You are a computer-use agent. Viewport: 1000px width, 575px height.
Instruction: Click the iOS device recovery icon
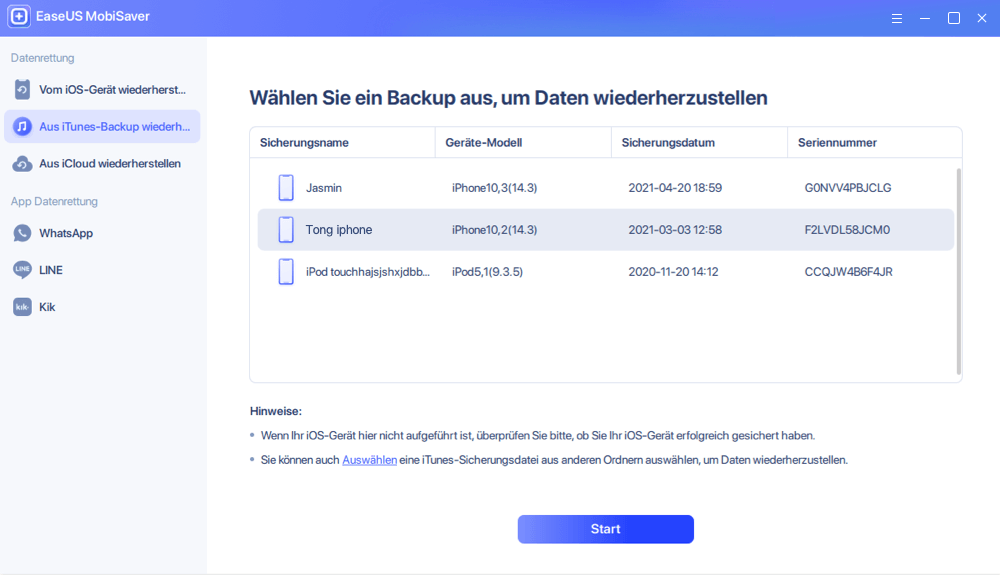22,90
